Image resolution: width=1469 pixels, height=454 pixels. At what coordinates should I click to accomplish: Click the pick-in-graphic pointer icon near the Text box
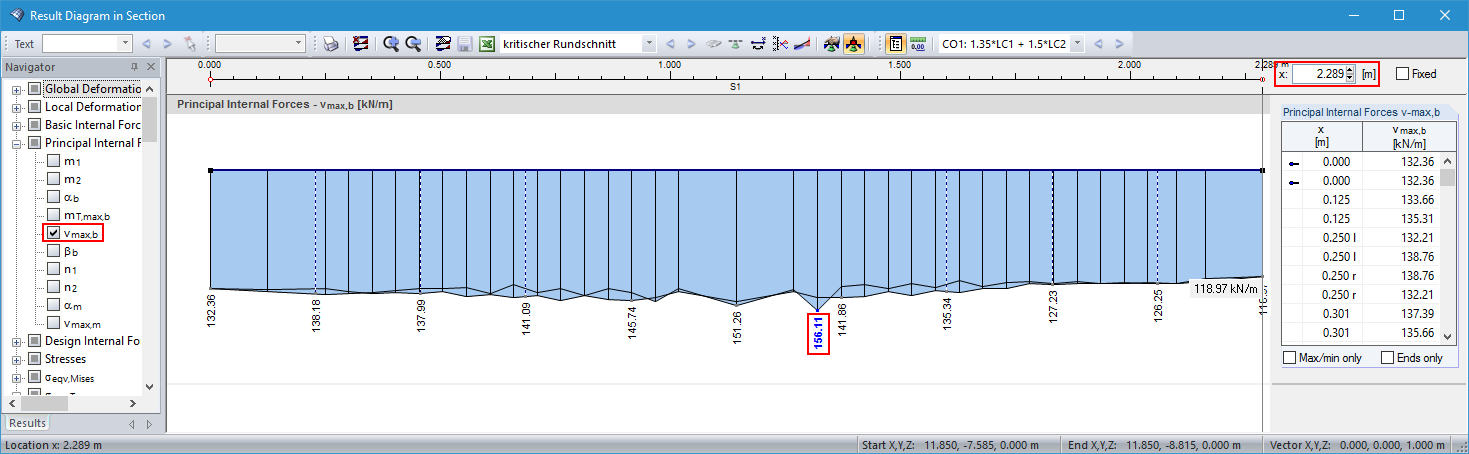click(191, 44)
